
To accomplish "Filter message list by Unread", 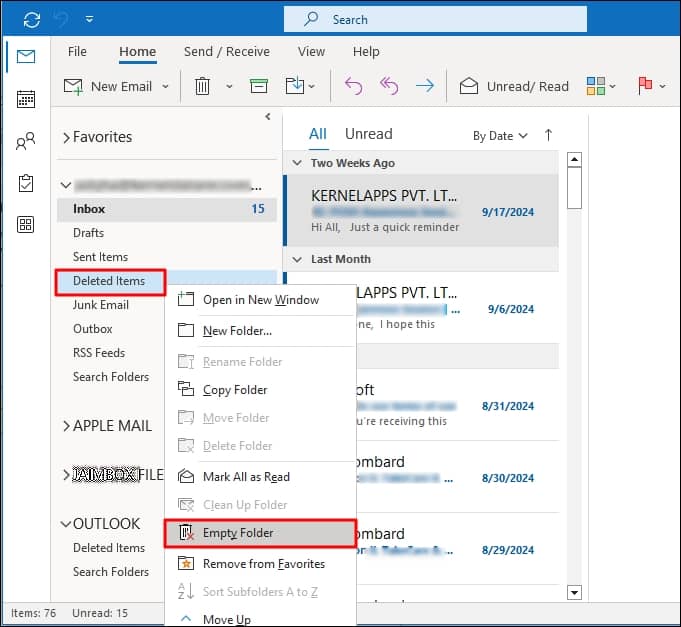I will (x=369, y=134).
